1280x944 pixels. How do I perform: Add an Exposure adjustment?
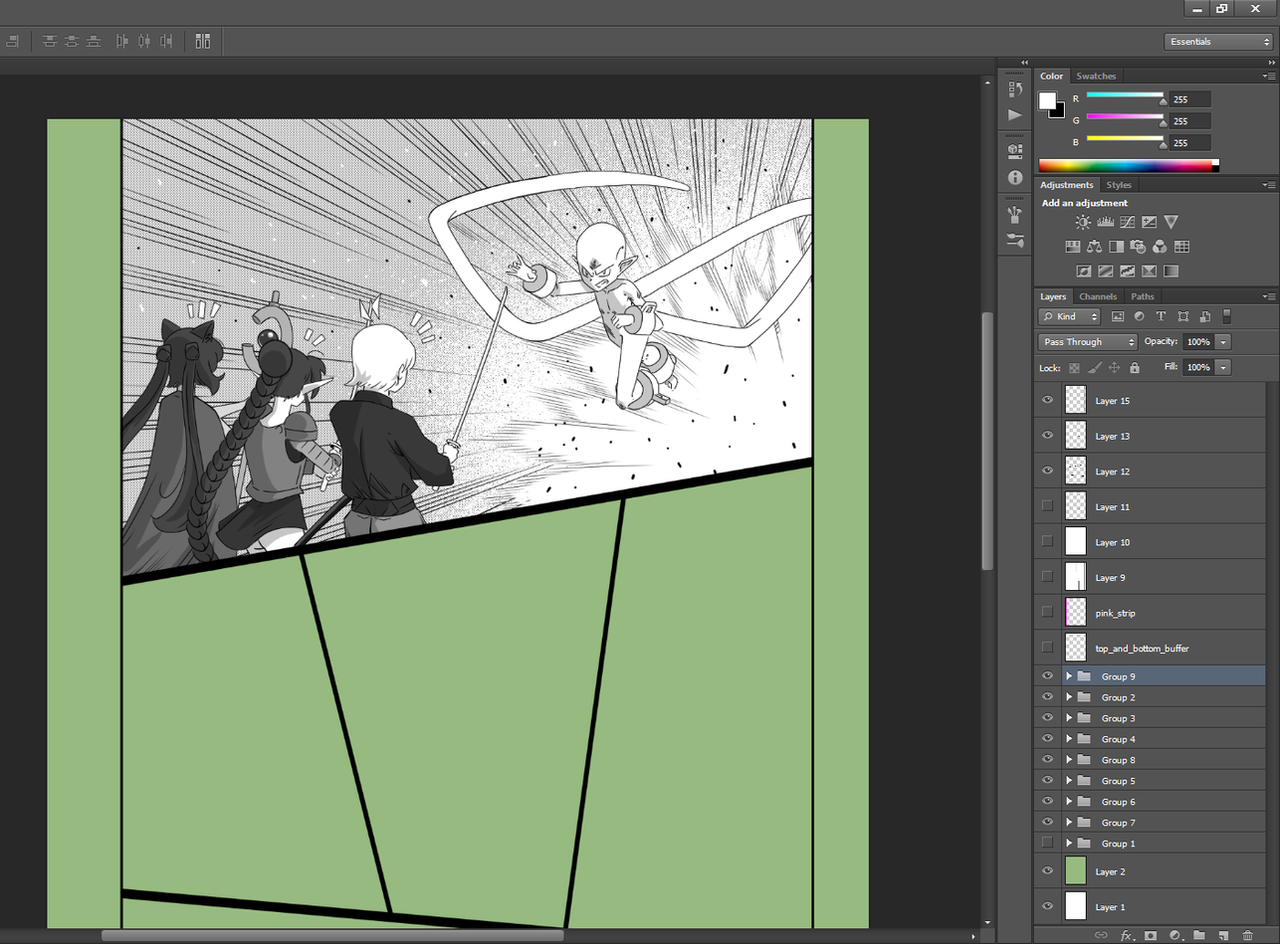click(1149, 222)
